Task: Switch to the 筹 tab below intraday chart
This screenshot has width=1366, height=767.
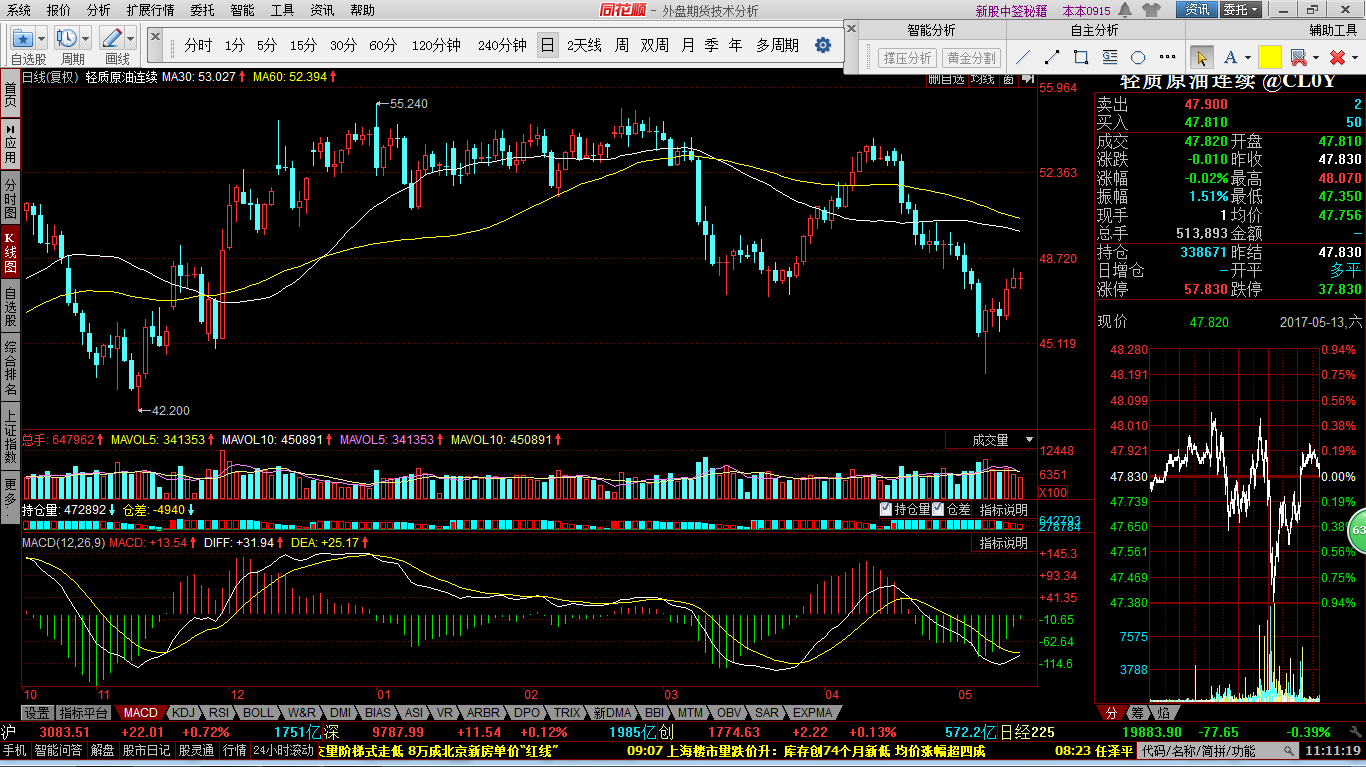Action: coord(1138,713)
